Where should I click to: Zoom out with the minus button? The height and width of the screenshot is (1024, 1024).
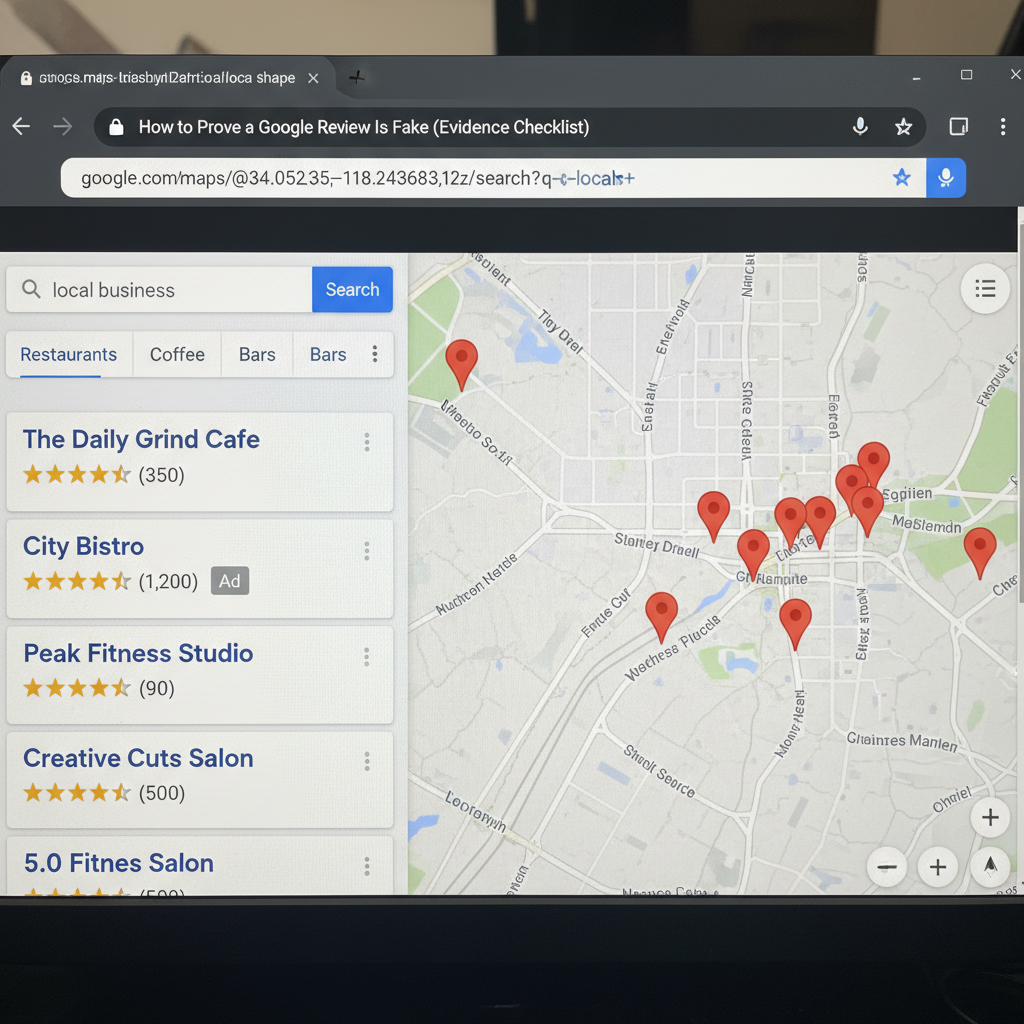[886, 867]
